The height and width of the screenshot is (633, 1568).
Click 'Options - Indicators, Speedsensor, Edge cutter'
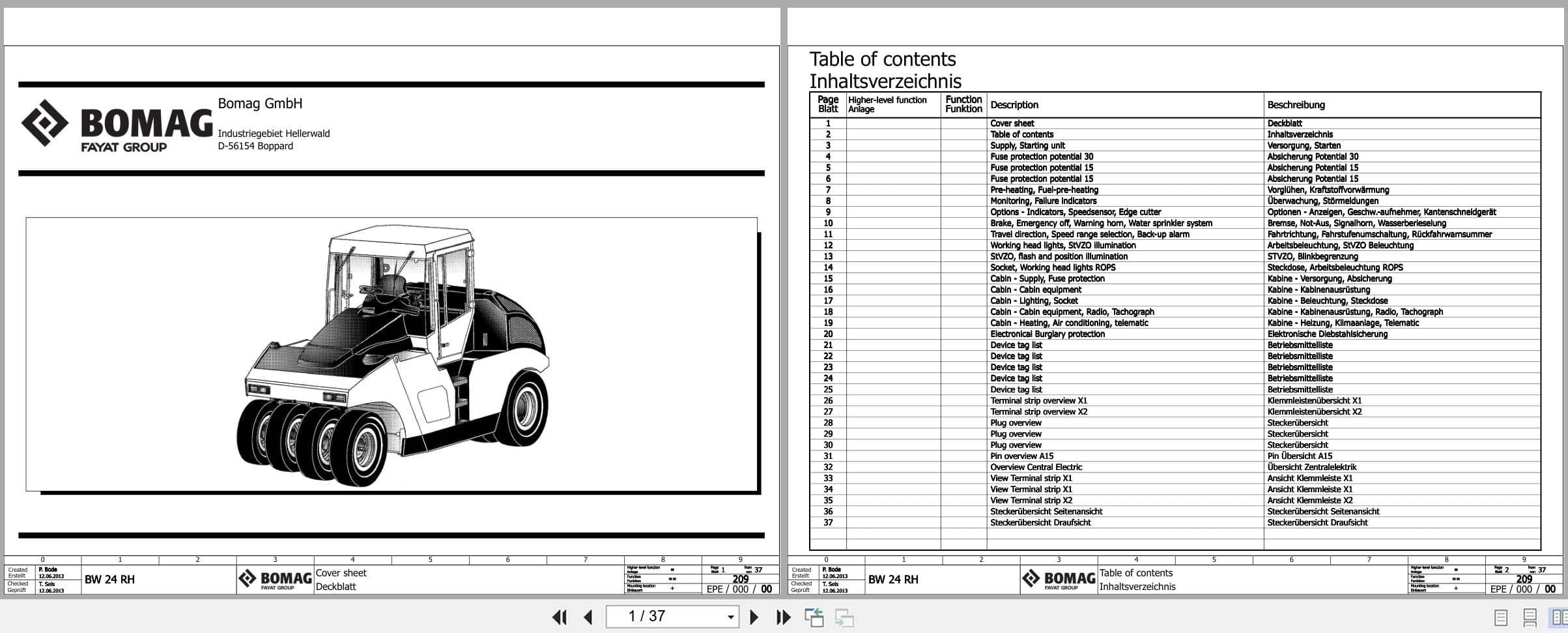1076,212
